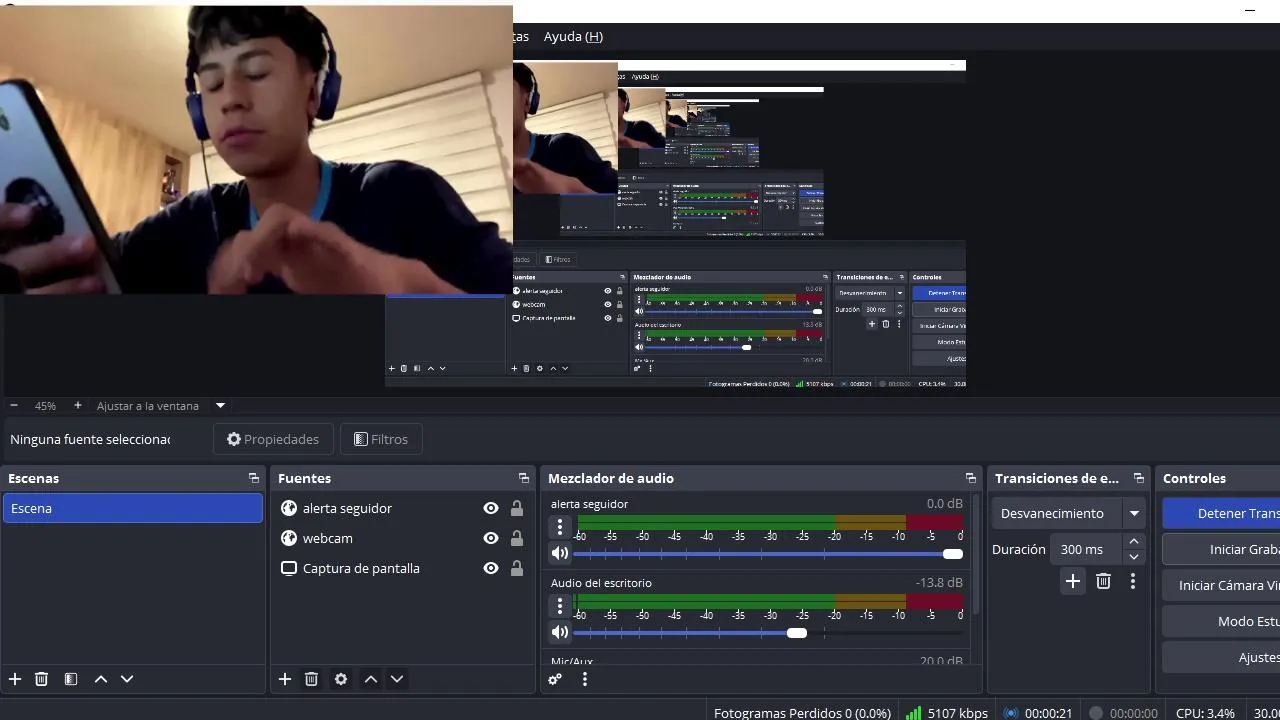1280x720 pixels.
Task: Open preview scaling dropdown arrow
Action: click(220, 406)
